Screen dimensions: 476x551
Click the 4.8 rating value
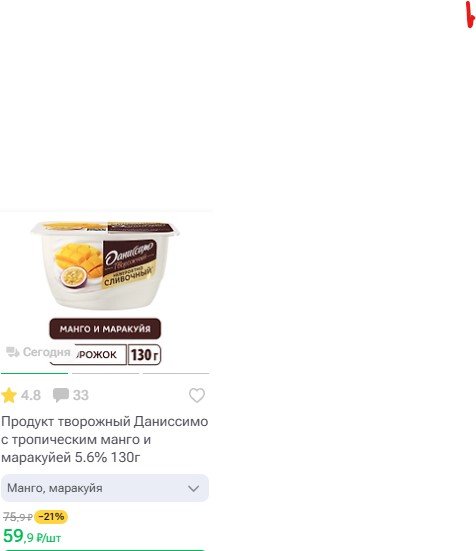point(31,395)
